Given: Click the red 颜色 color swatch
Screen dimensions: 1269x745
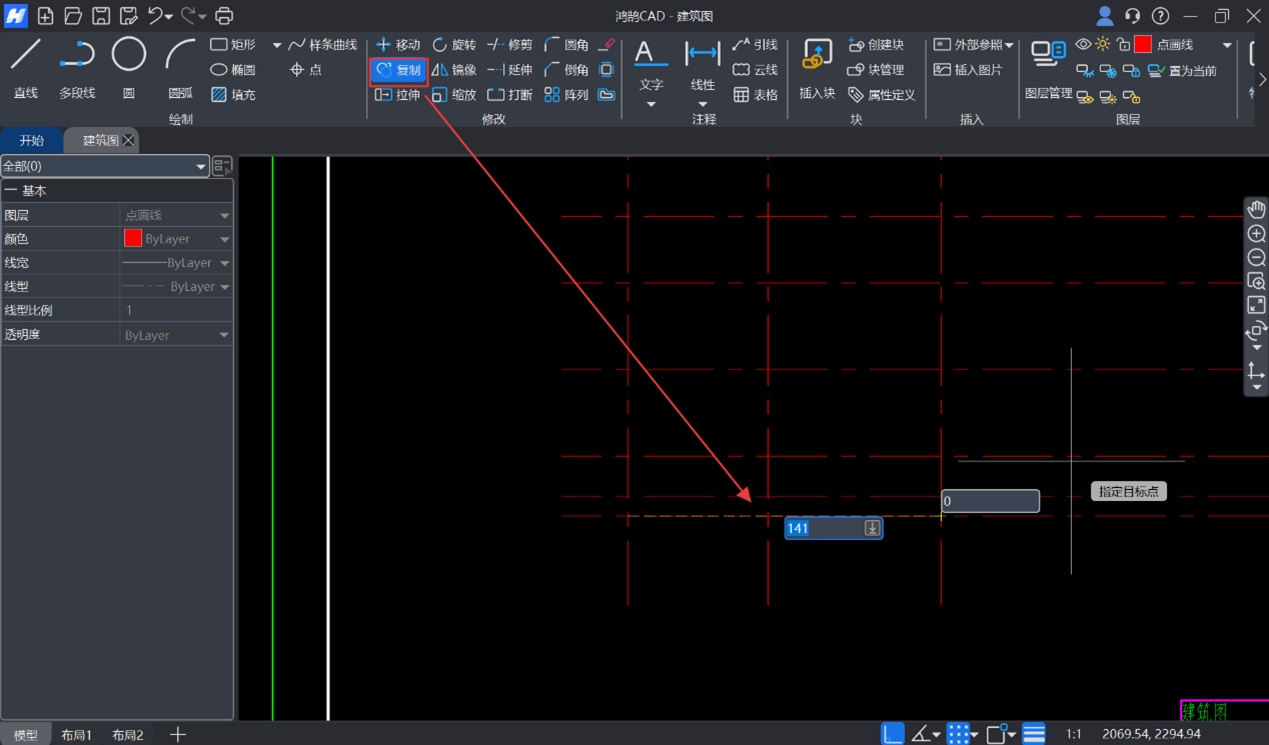Looking at the screenshot, I should (133, 239).
